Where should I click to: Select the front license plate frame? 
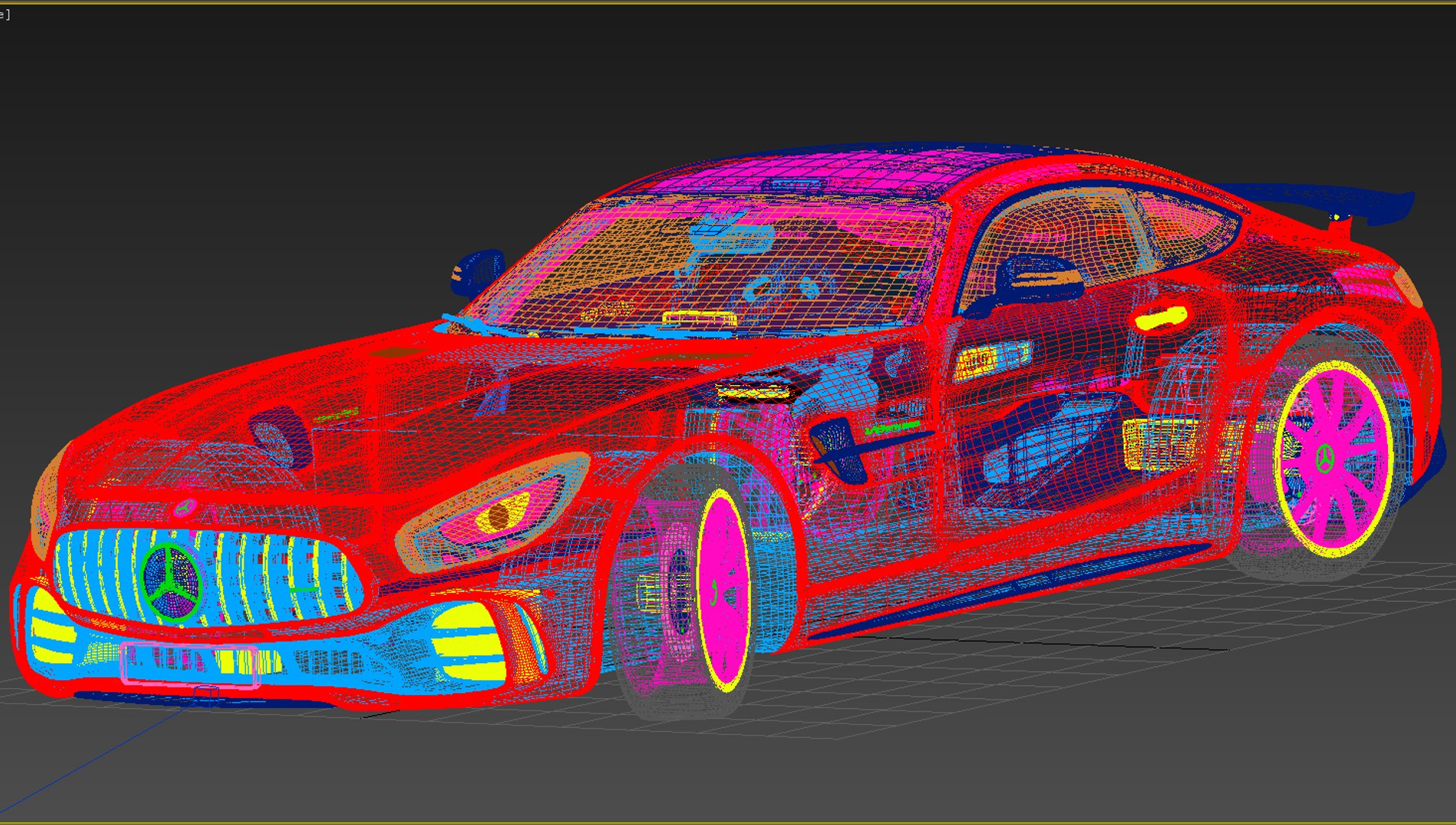189,665
